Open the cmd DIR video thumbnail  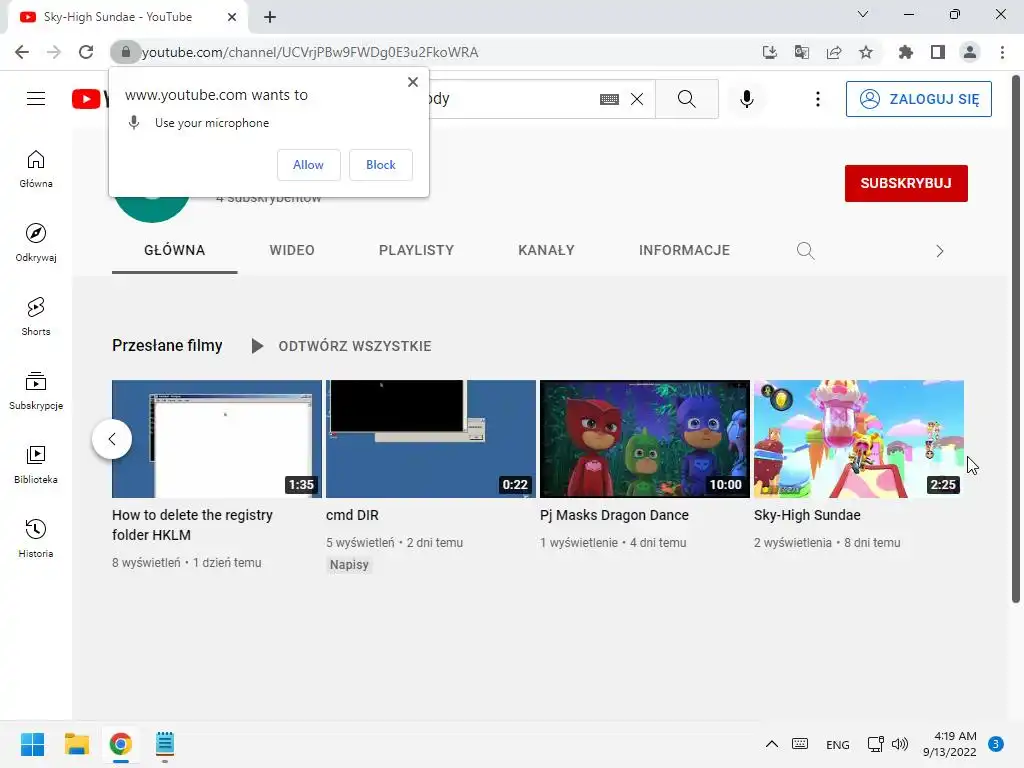click(x=431, y=439)
